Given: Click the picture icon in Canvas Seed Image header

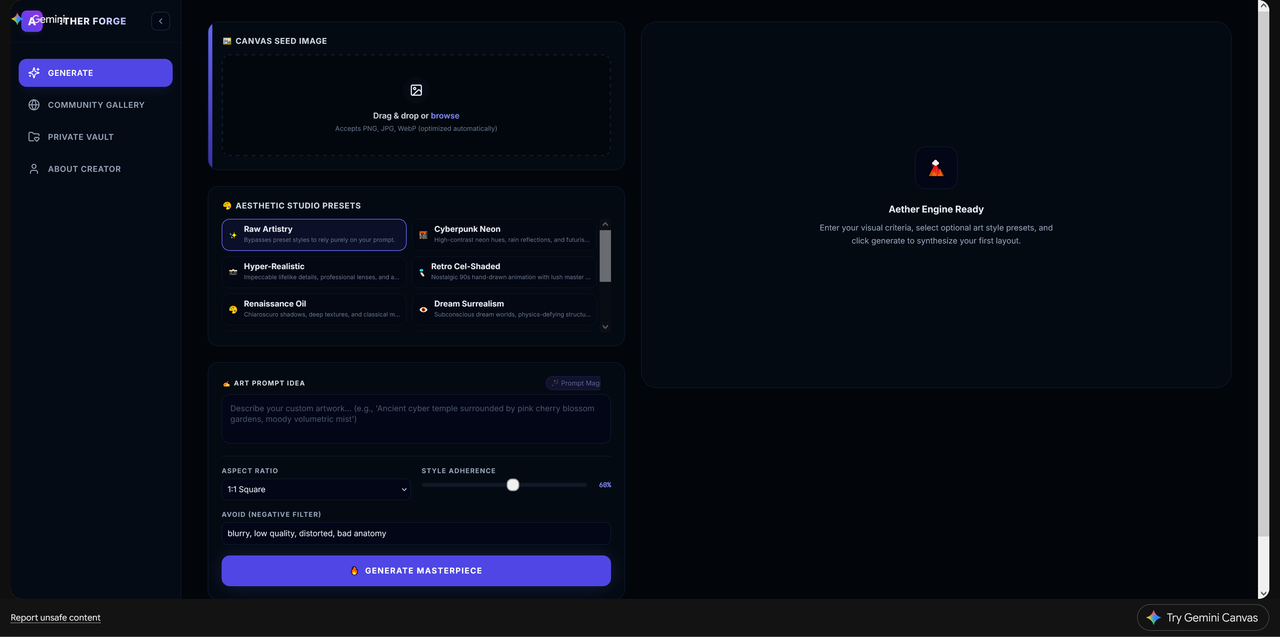Looking at the screenshot, I should point(227,42).
